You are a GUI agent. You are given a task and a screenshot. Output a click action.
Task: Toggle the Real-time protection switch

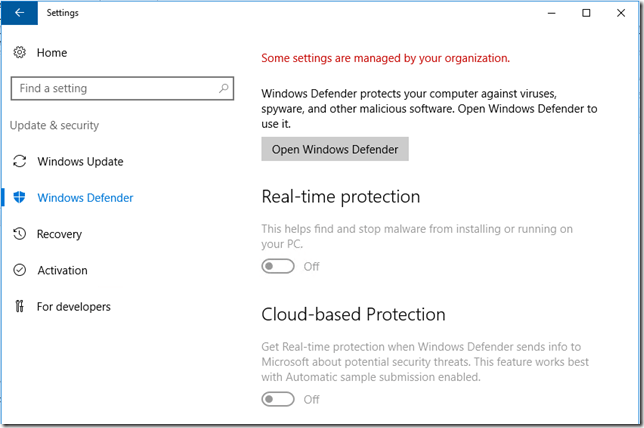278,266
